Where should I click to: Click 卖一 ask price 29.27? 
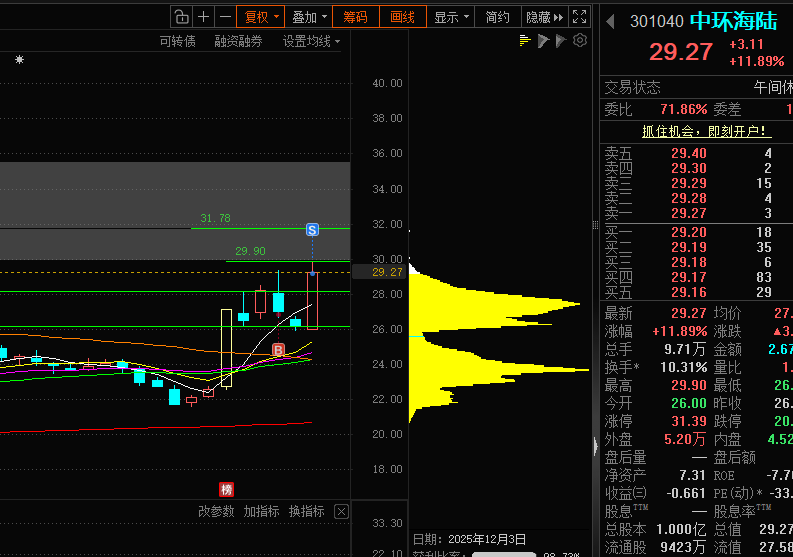(688, 213)
